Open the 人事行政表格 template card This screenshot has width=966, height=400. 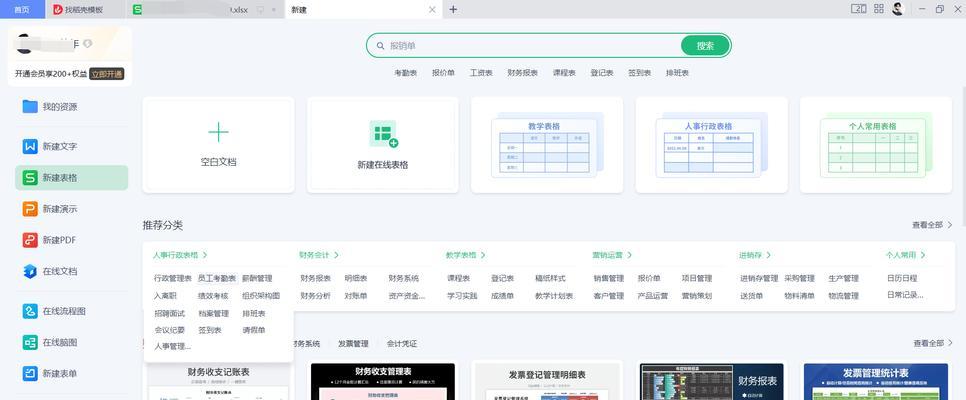(712, 145)
